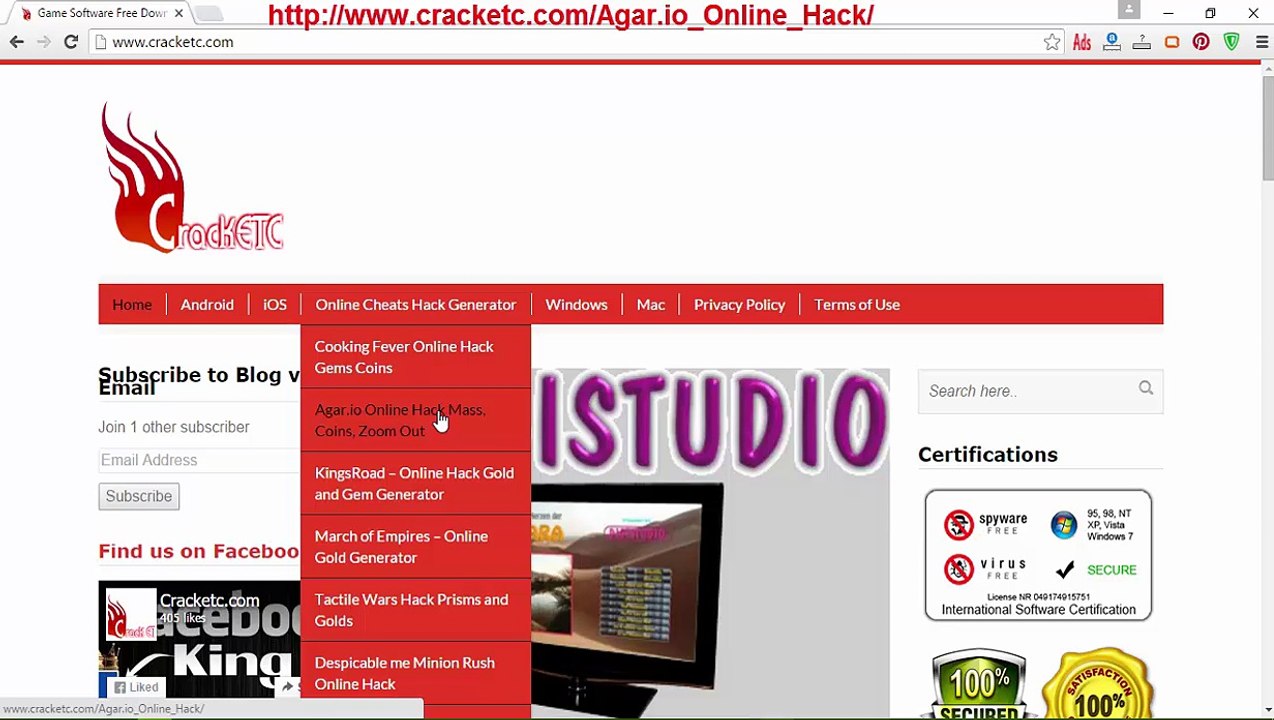Open the Android menu item
This screenshot has height=720, width=1274.
[207, 304]
